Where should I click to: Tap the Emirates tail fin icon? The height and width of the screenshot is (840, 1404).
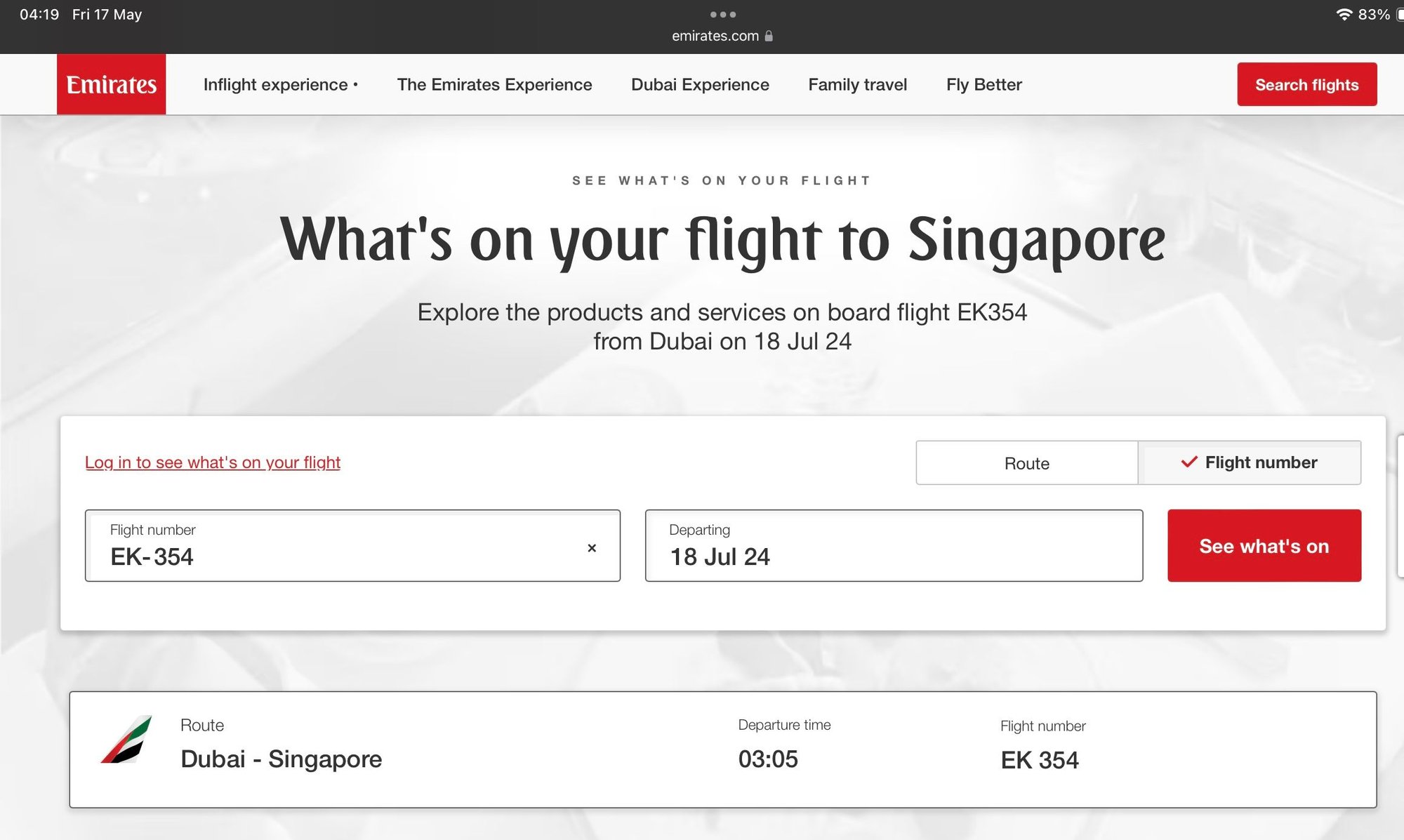[x=127, y=740]
